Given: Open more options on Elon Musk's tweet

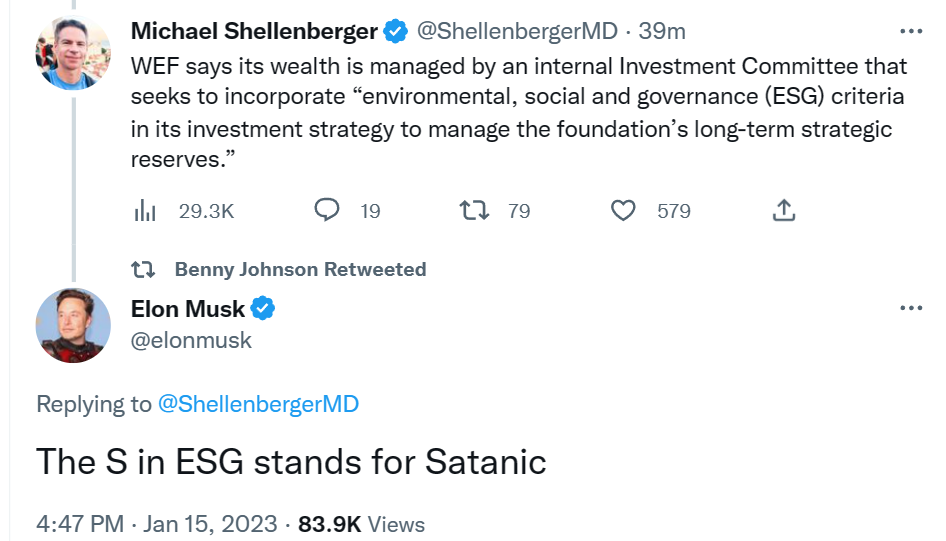Looking at the screenshot, I should (911, 308).
